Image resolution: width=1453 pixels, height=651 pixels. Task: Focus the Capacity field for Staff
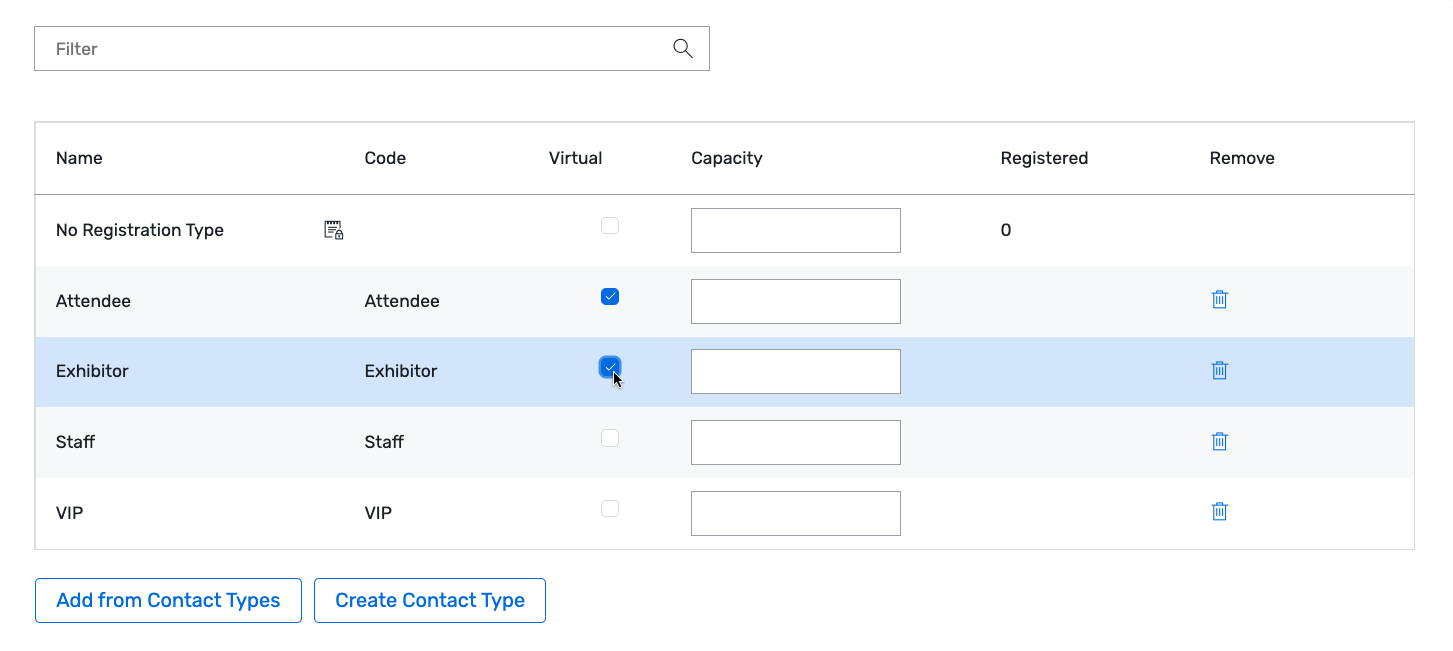pos(796,442)
